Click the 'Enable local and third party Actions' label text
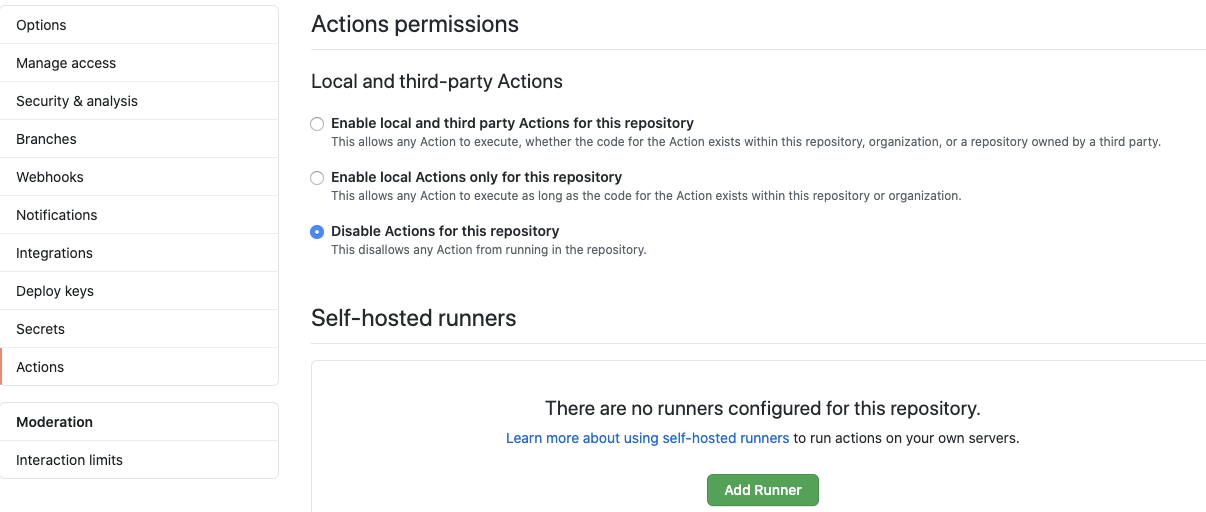This screenshot has width=1206, height=512. 512,123
